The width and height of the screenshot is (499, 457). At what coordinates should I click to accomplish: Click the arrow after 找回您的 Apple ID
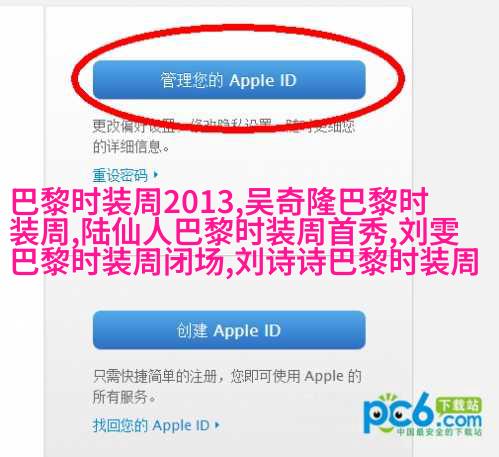217,425
